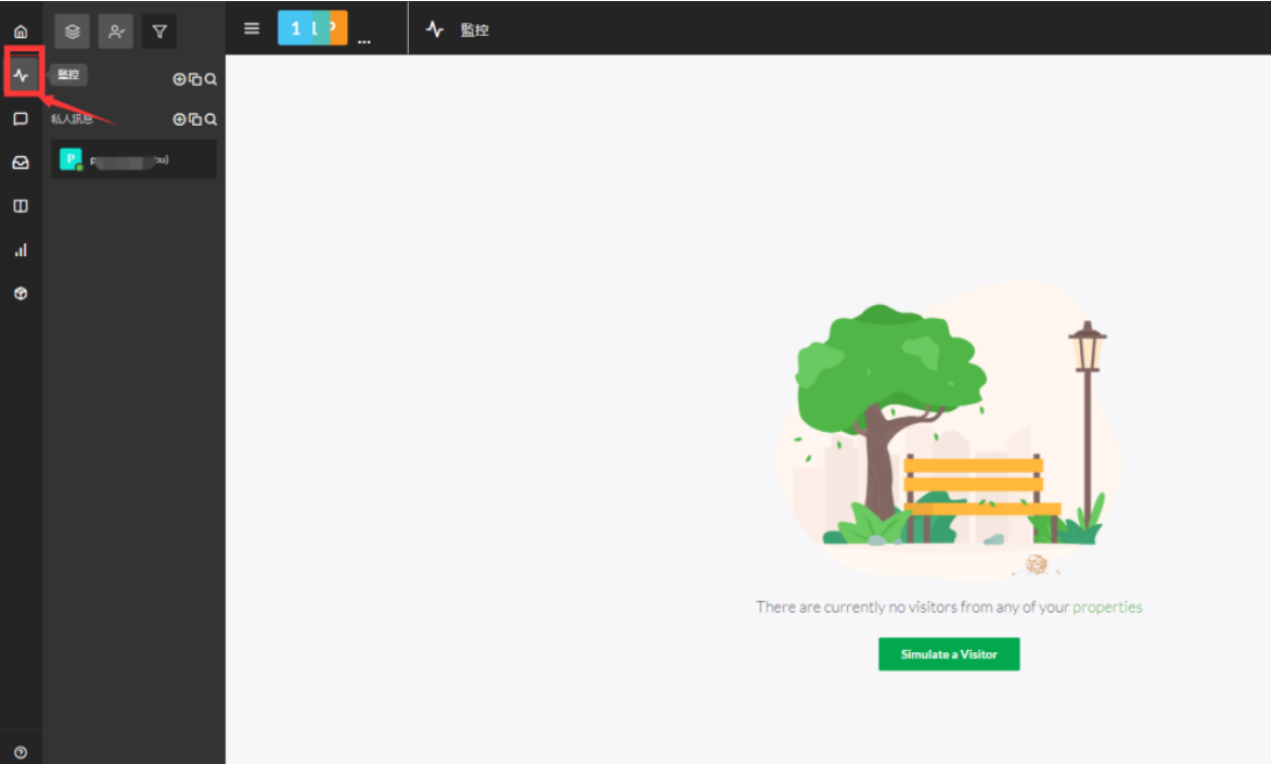Image resolution: width=1276 pixels, height=764 pixels.
Task: Click the copy icon in private messages row
Action: pos(195,119)
